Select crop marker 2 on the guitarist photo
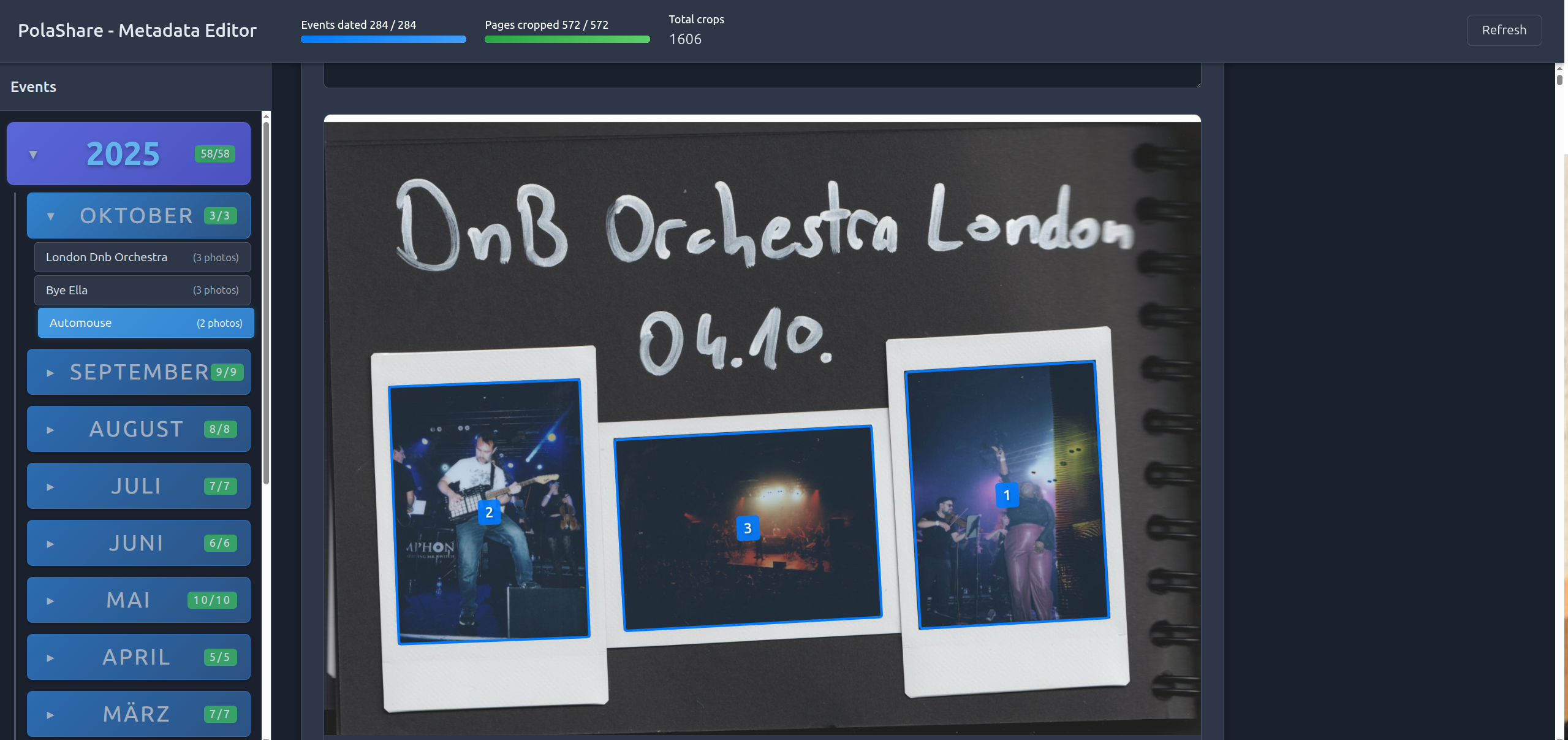This screenshot has width=1568, height=740. click(488, 512)
